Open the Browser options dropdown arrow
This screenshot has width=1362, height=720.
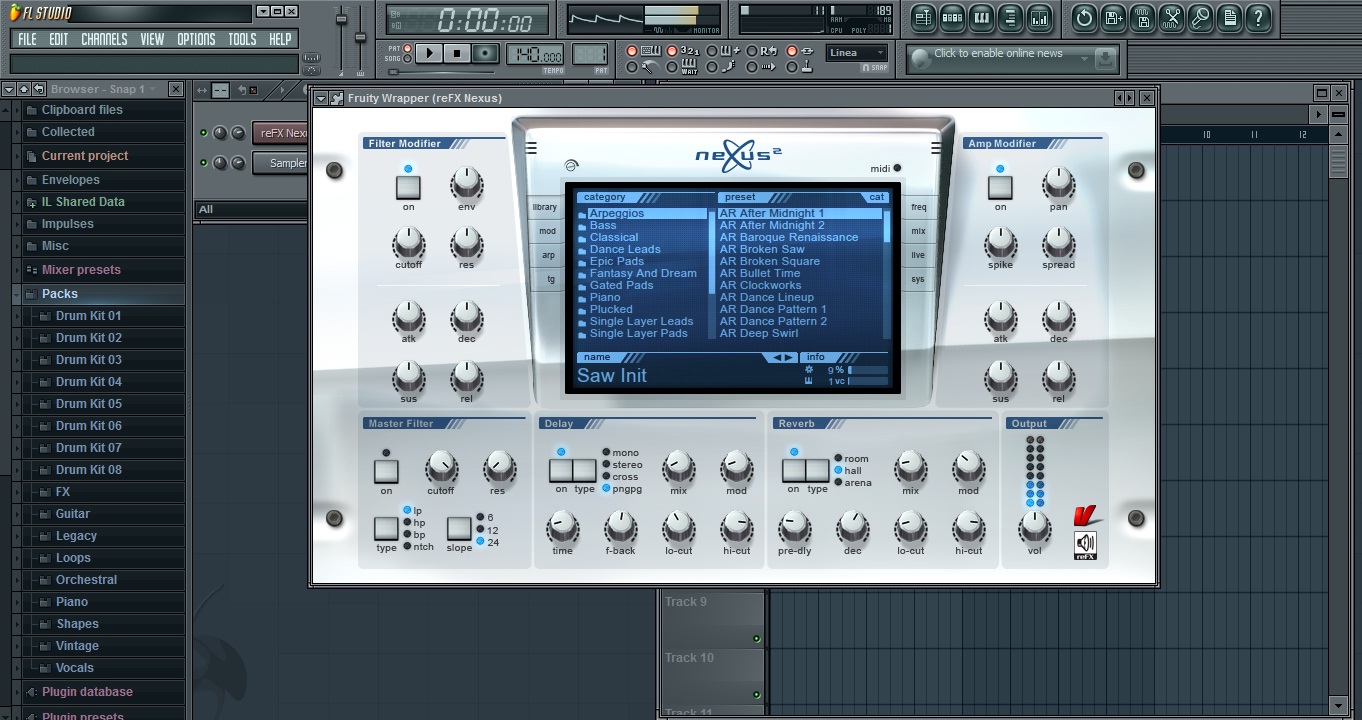(x=9, y=89)
